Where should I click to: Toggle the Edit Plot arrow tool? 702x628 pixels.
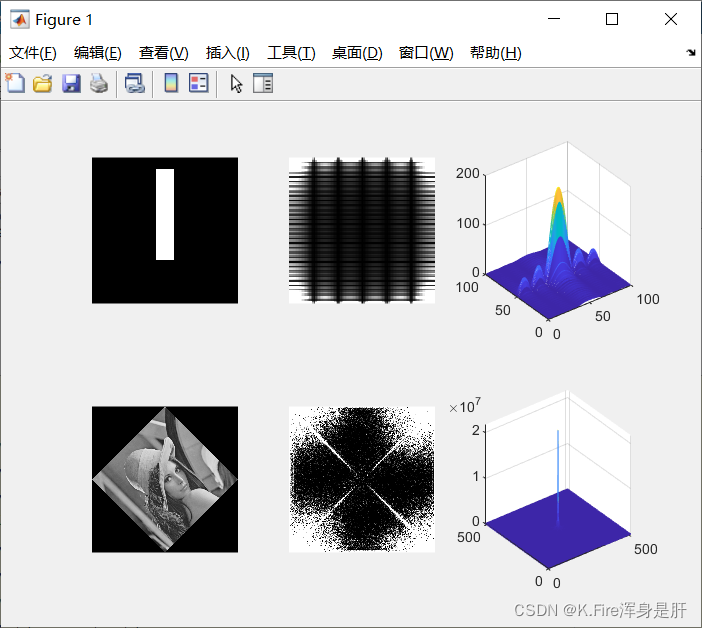click(236, 84)
